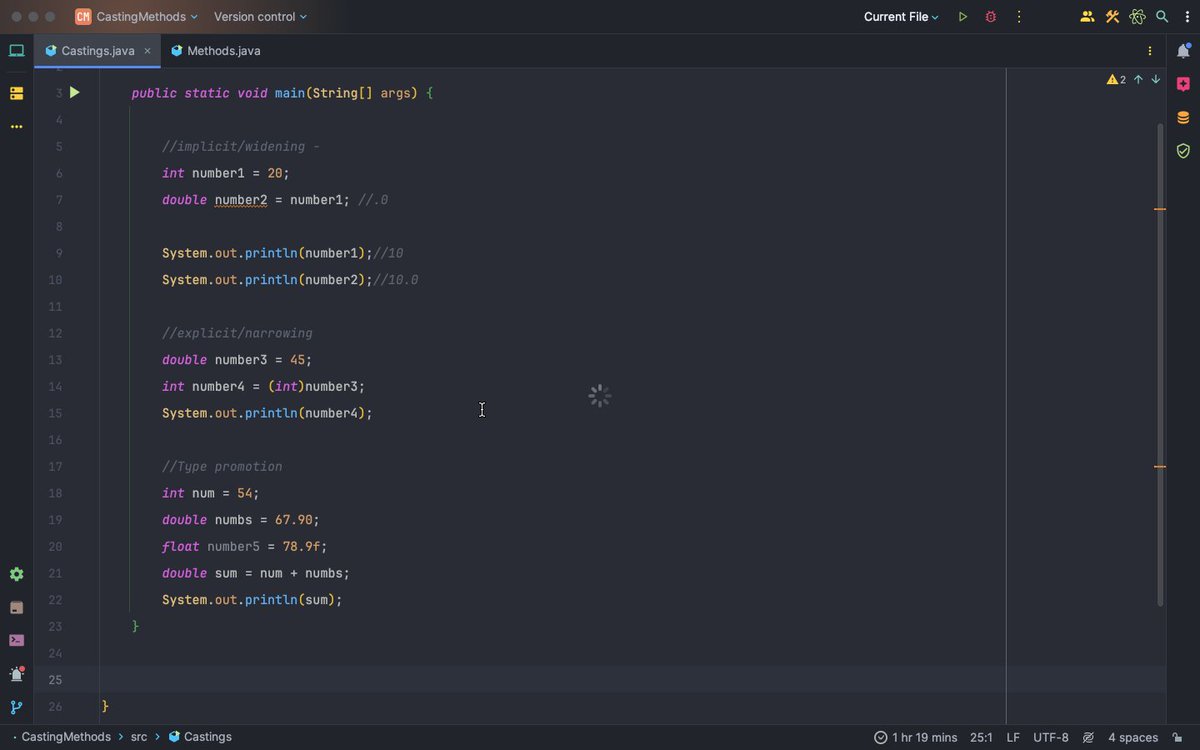Click the comment //Type promotion
This screenshot has width=1200, height=750.
click(x=222, y=466)
